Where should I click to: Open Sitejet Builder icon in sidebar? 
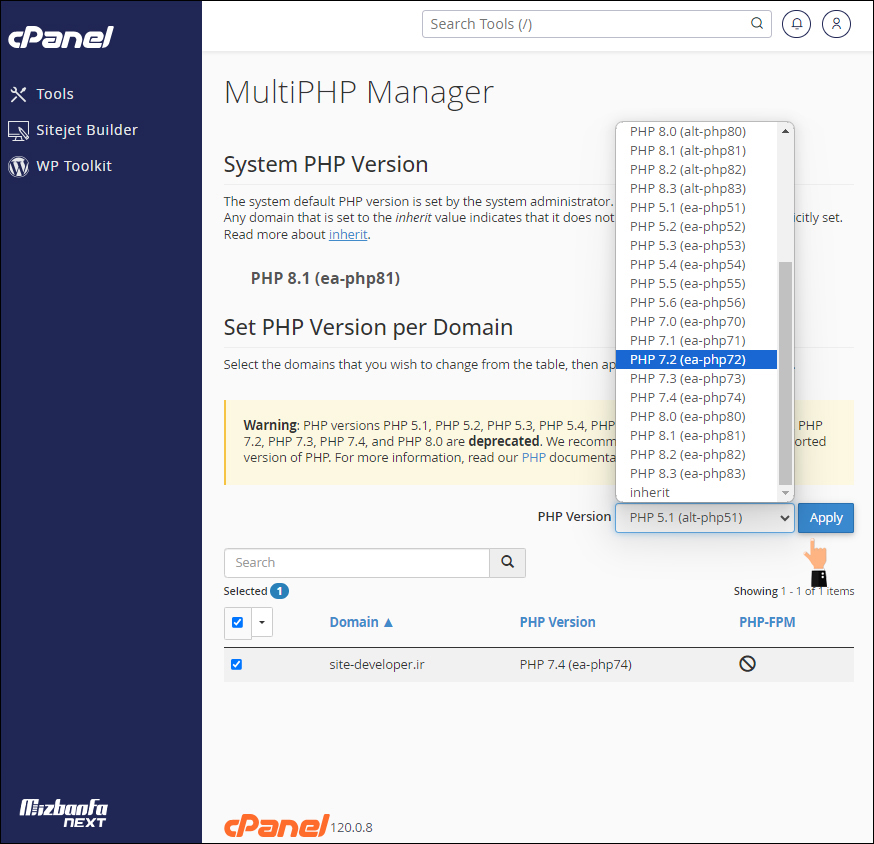click(18, 130)
